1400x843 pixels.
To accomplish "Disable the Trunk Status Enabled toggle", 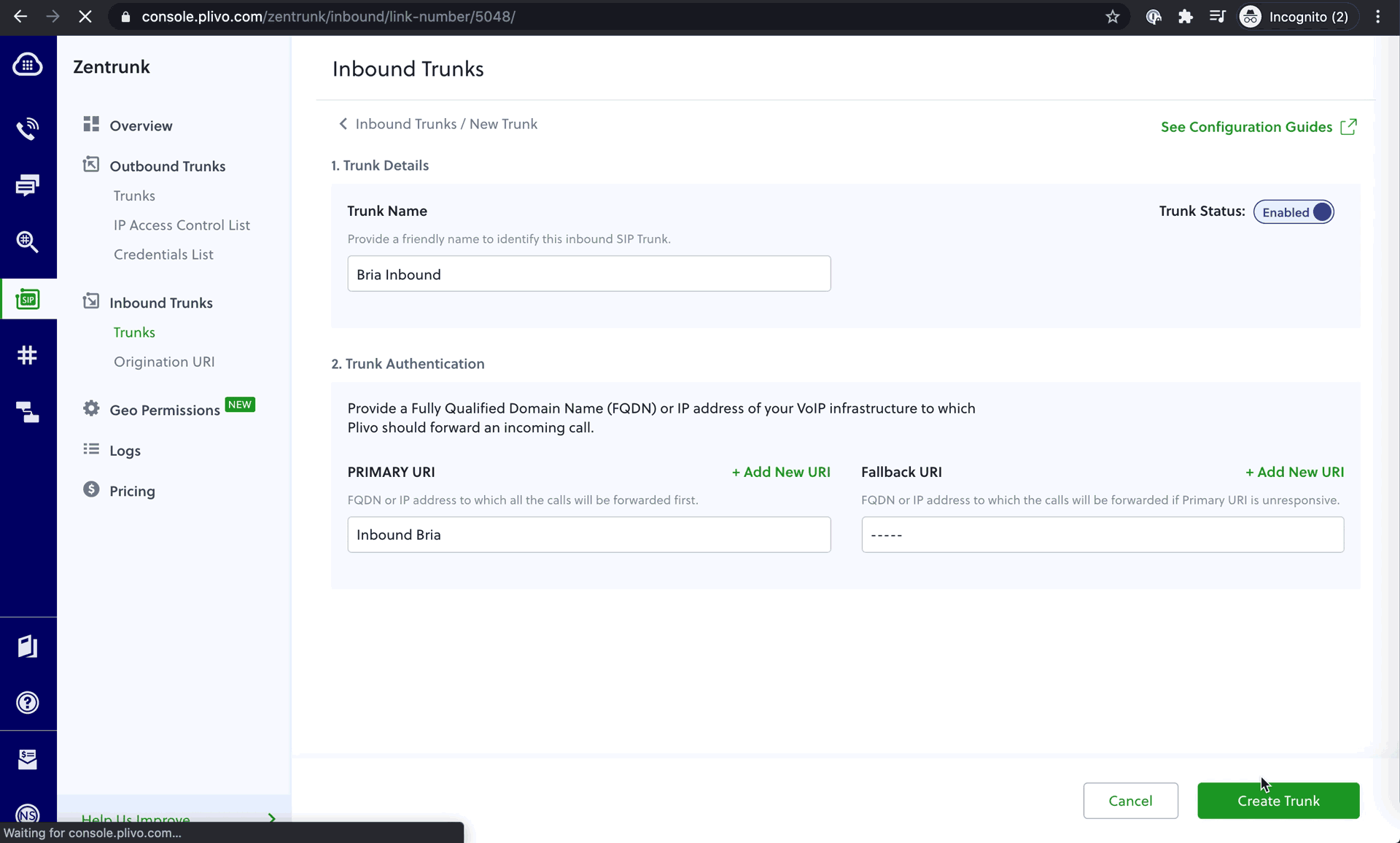I will click(1293, 211).
